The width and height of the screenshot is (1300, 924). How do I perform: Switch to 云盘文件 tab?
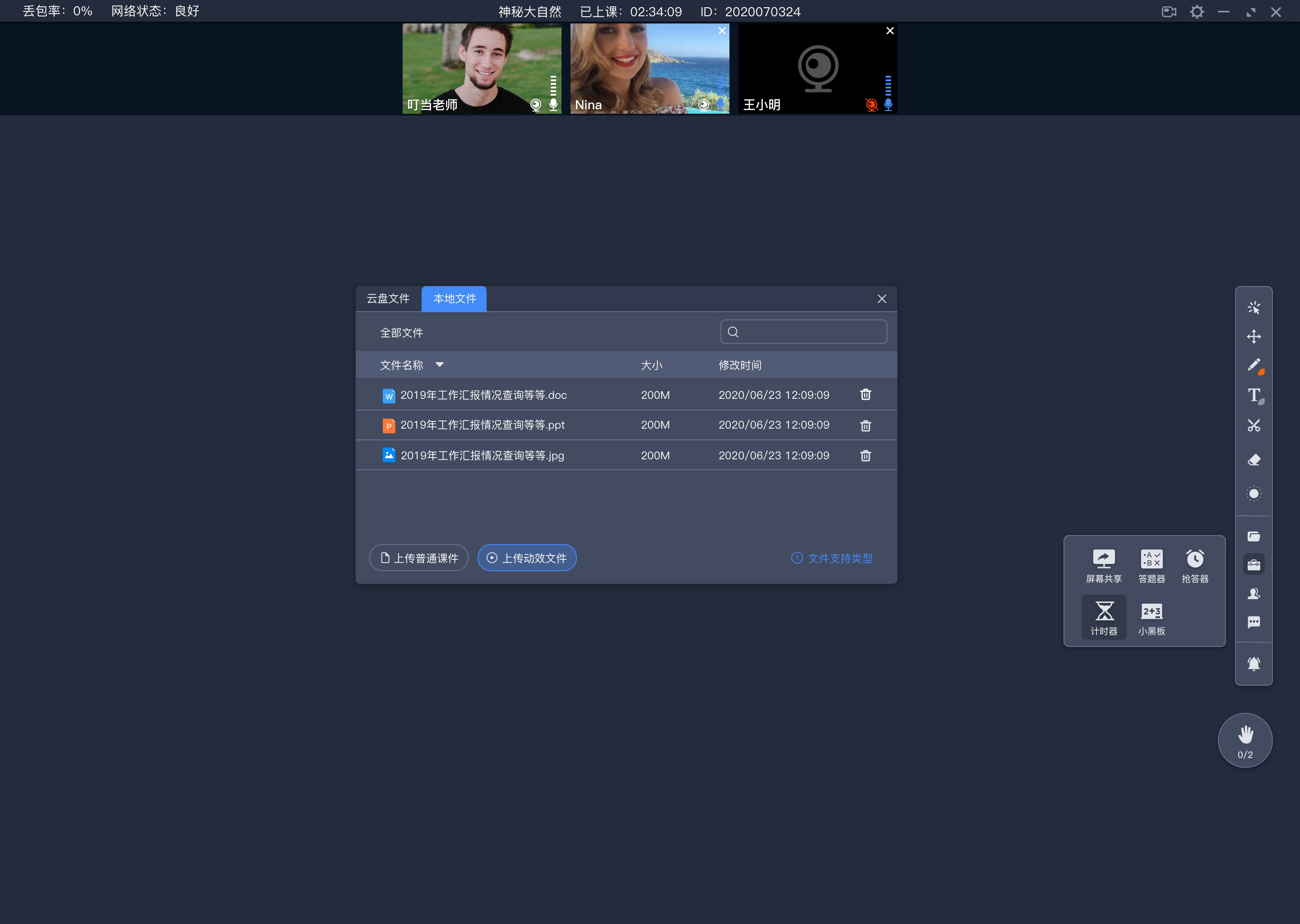391,298
